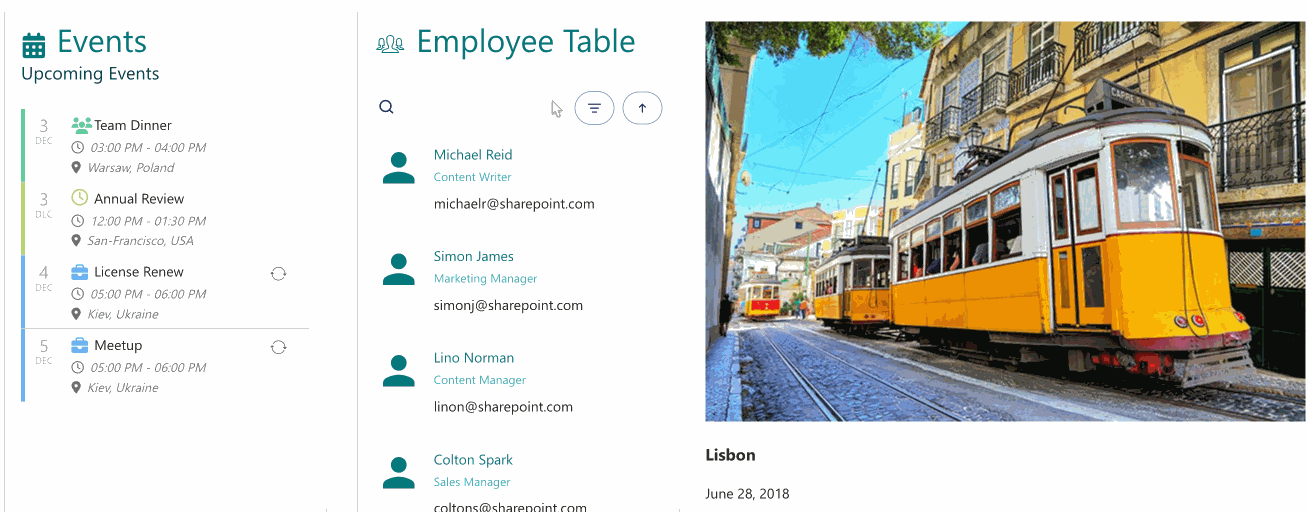
Task: Click the San-Francisco, USA location text
Action: (x=140, y=241)
